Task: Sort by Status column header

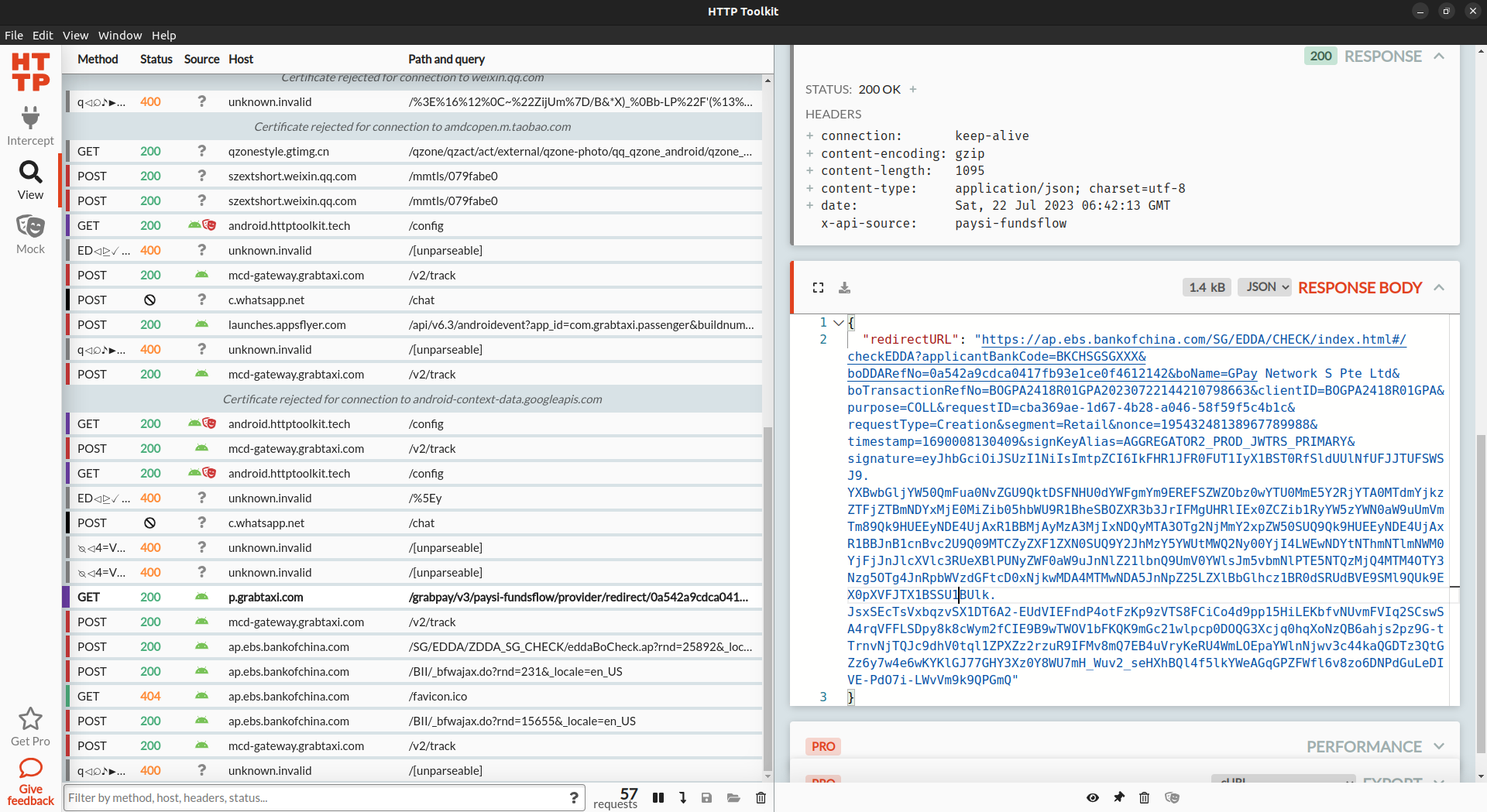Action: click(156, 59)
